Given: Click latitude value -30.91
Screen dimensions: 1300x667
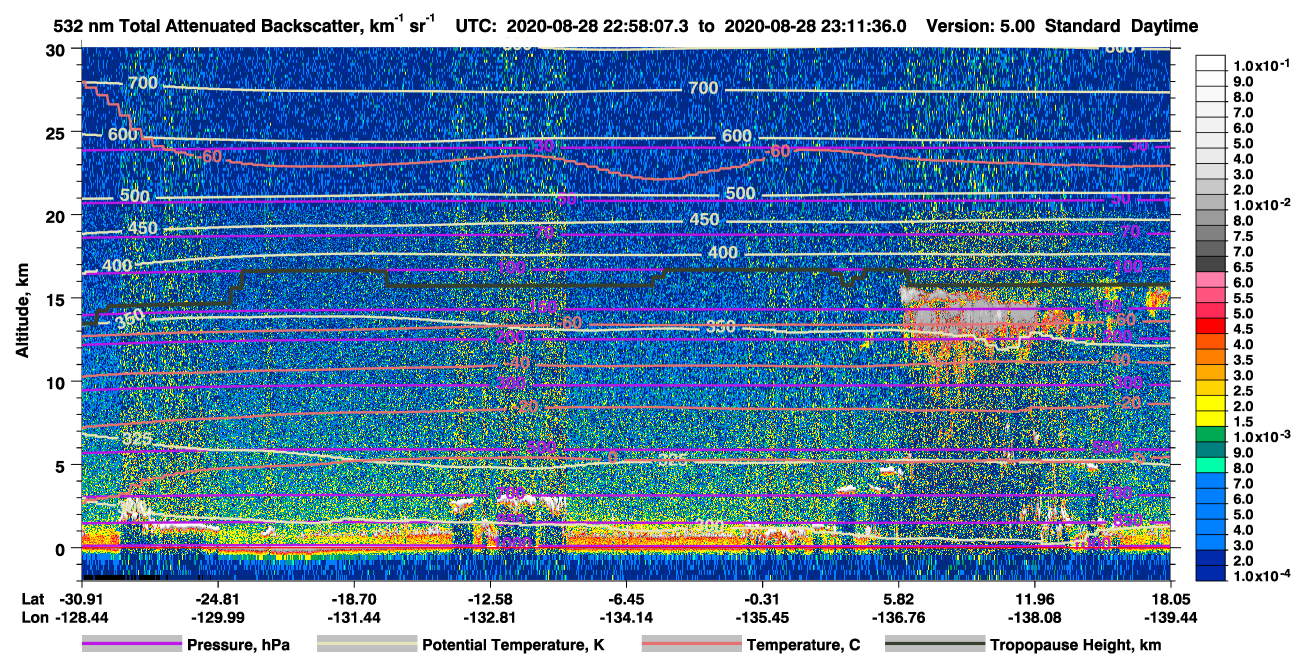Looking at the screenshot, I should [x=81, y=598].
